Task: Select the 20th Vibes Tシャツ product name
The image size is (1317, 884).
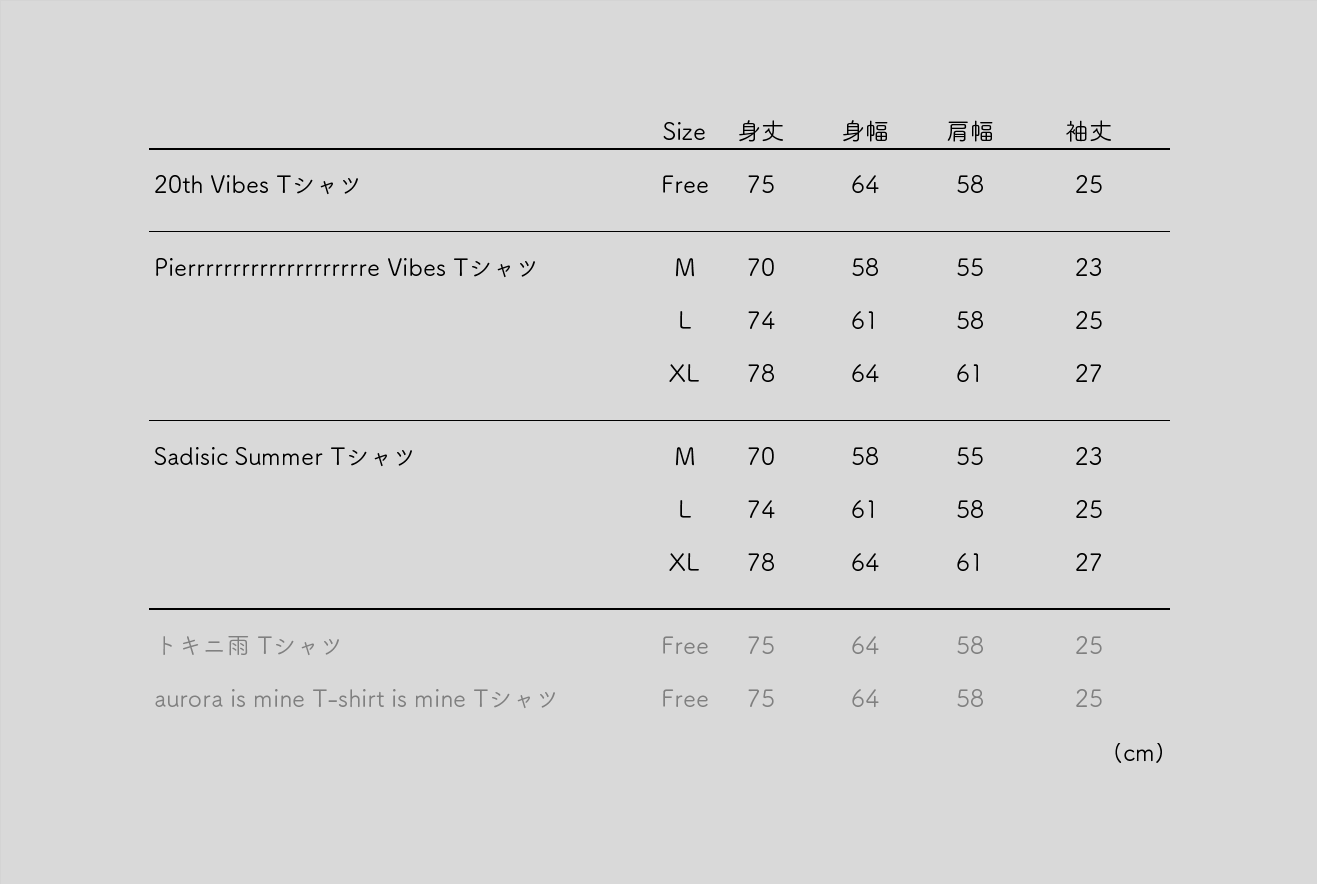Action: pos(257,185)
